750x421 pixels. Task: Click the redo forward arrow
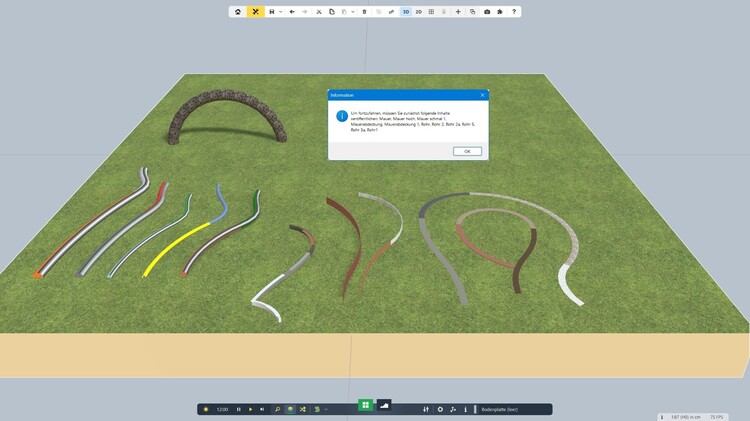pyautogui.click(x=305, y=11)
